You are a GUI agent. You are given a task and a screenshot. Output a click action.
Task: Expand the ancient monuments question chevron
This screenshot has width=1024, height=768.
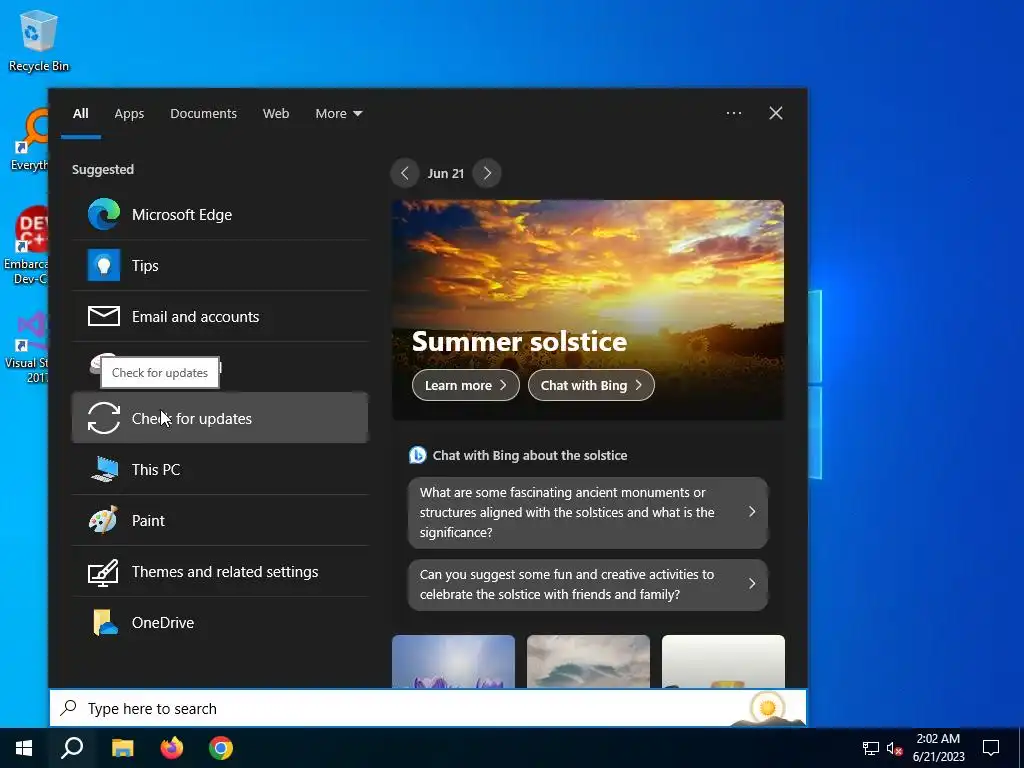(752, 511)
